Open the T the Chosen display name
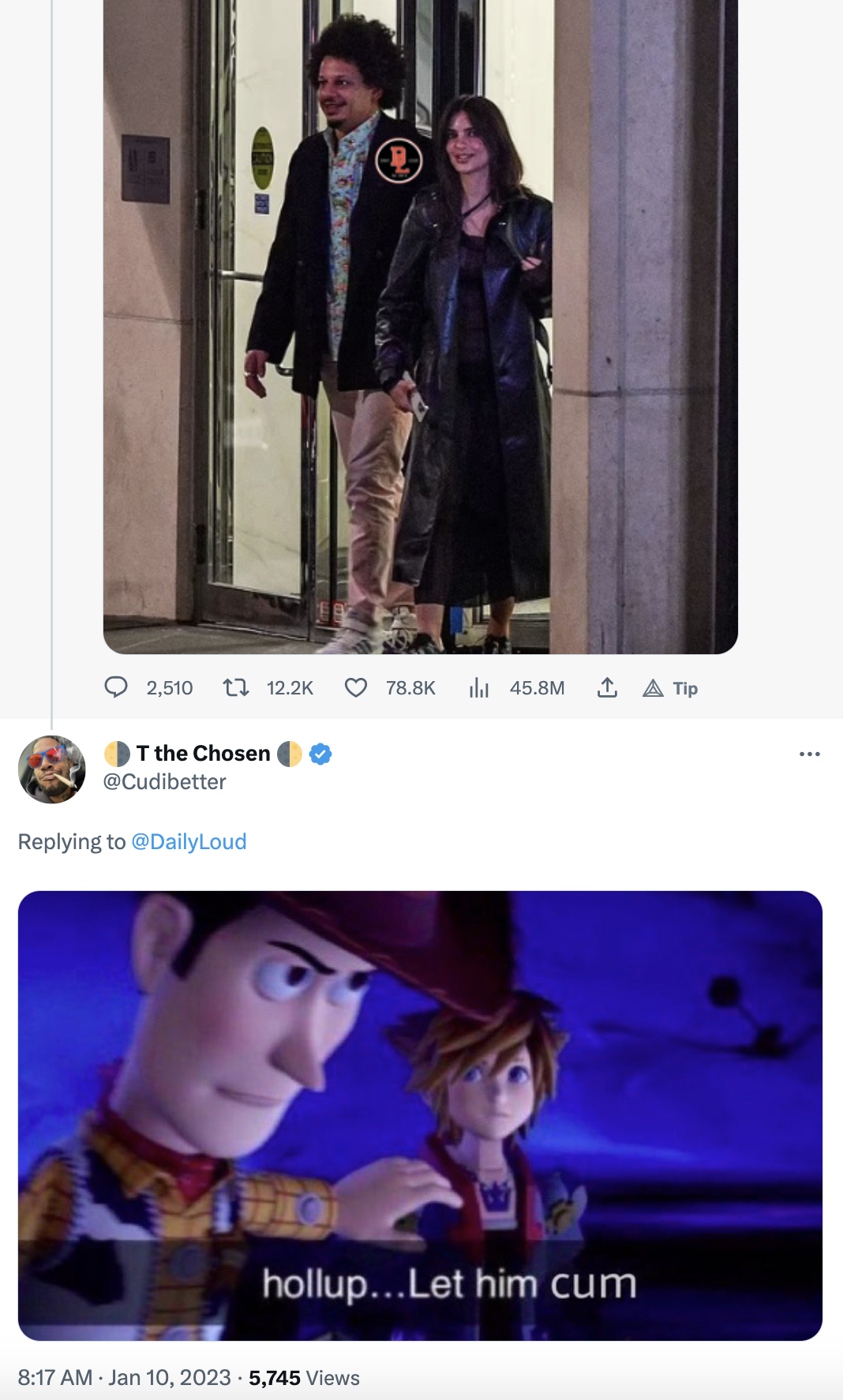This screenshot has height=1400, width=843. 204,754
